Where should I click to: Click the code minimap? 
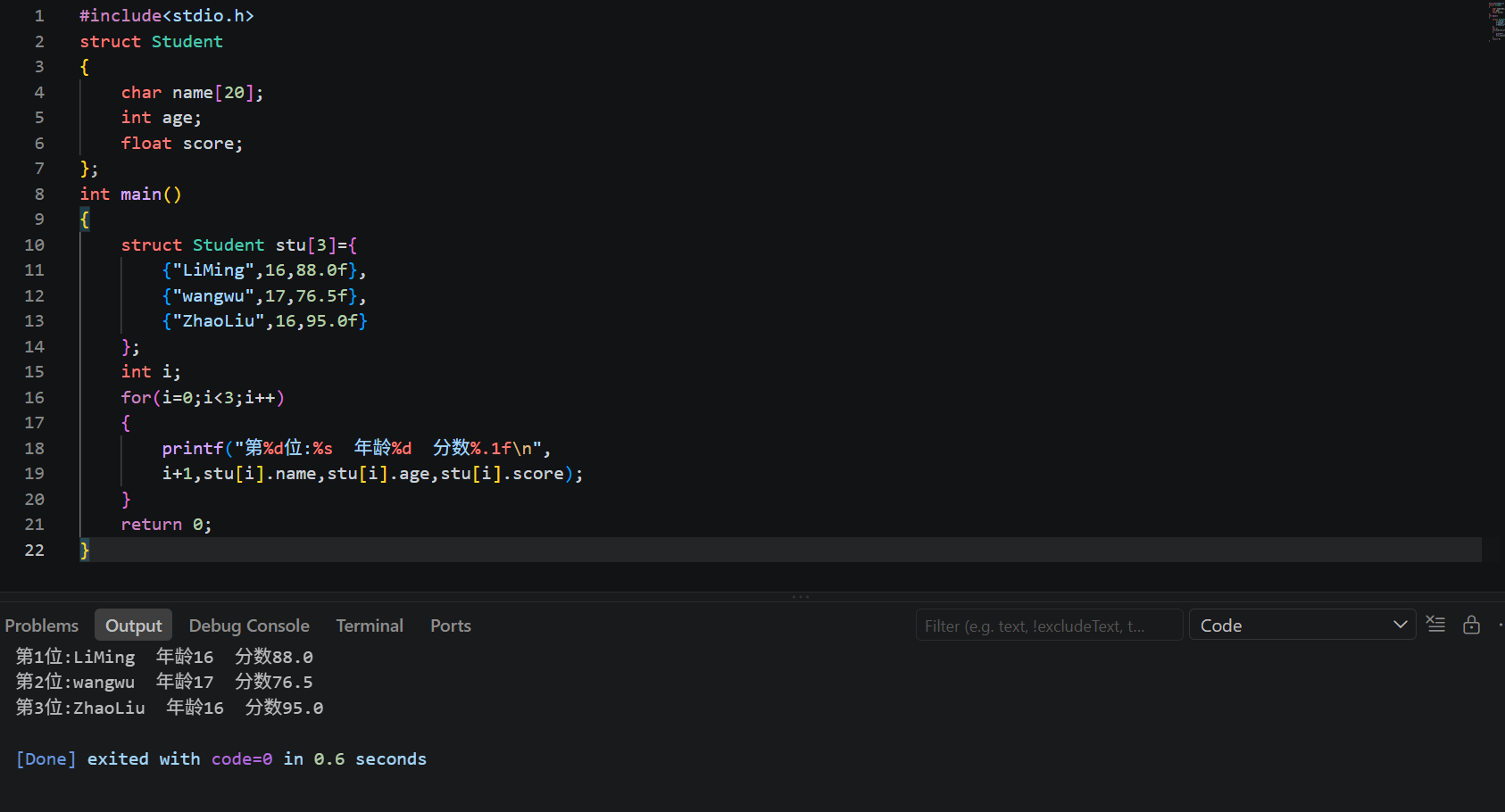[1496, 21]
